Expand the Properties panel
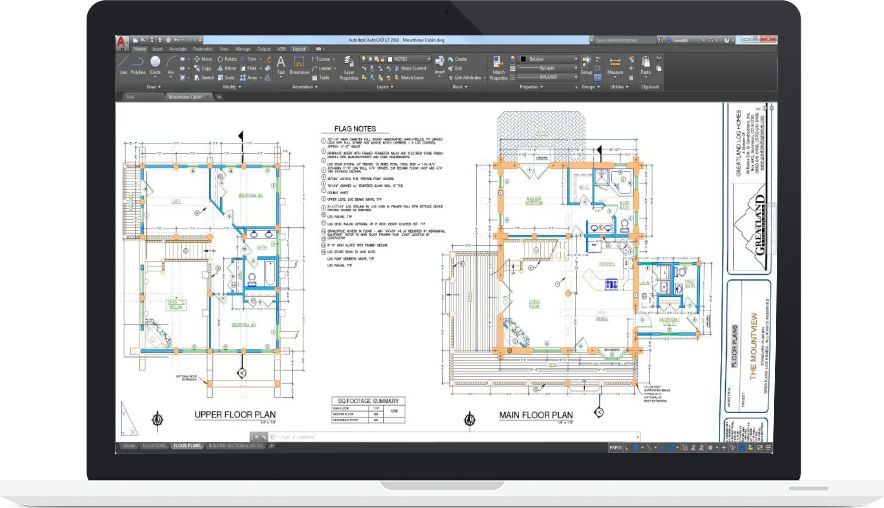This screenshot has width=884, height=508. point(531,87)
